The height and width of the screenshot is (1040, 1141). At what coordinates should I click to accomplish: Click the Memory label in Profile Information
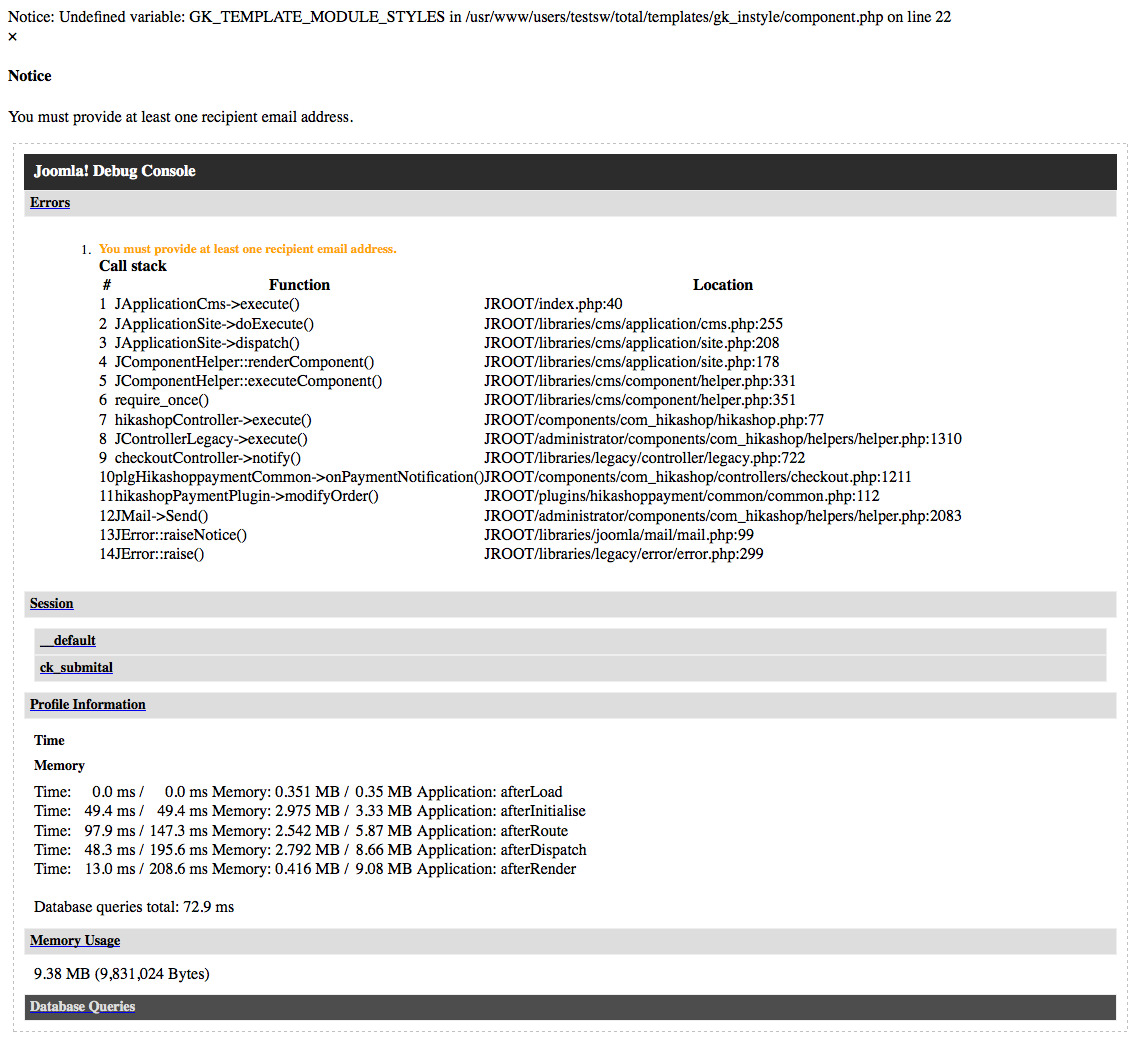pyautogui.click(x=59, y=766)
